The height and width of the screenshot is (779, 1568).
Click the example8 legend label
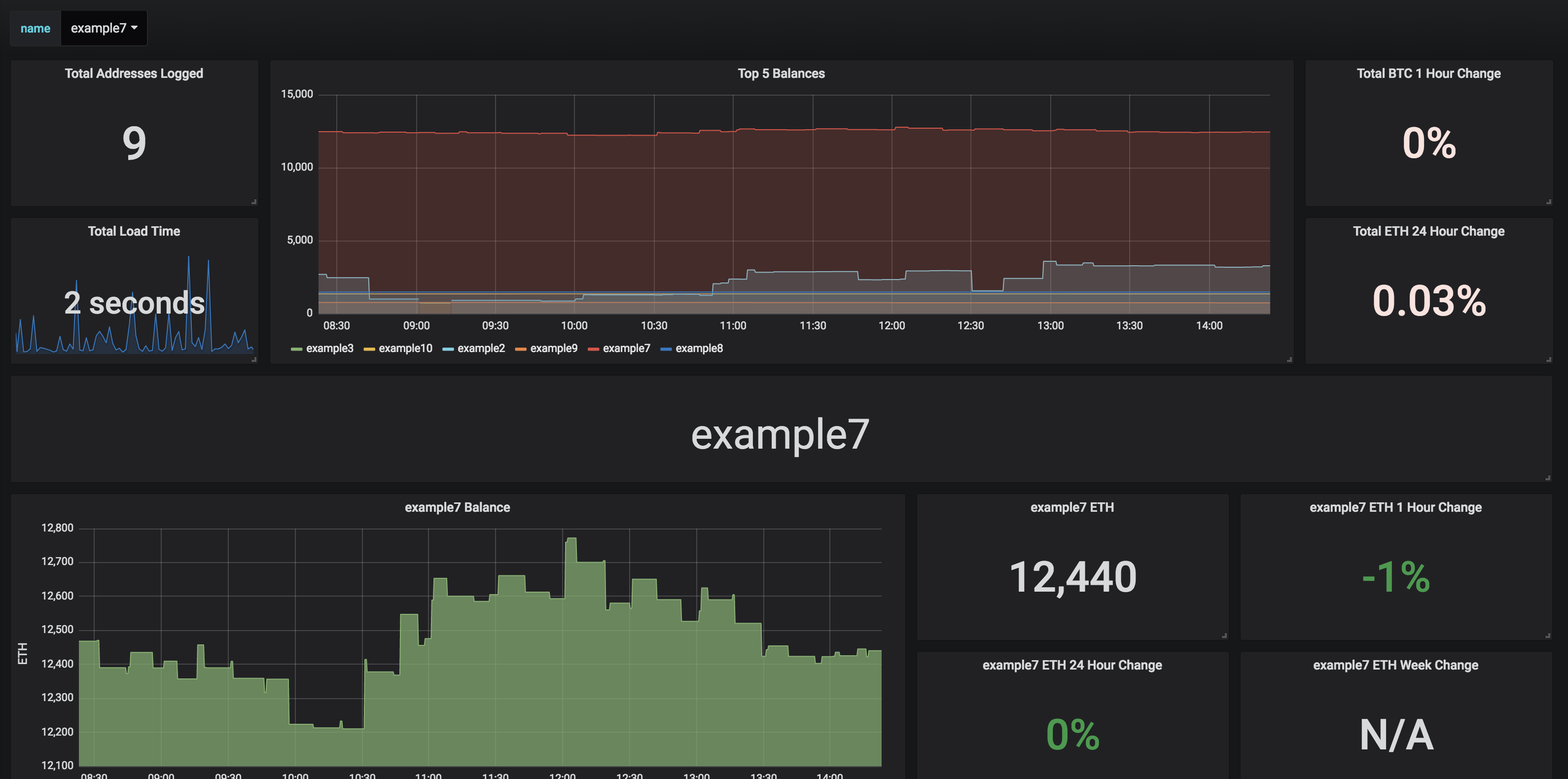tap(699, 348)
